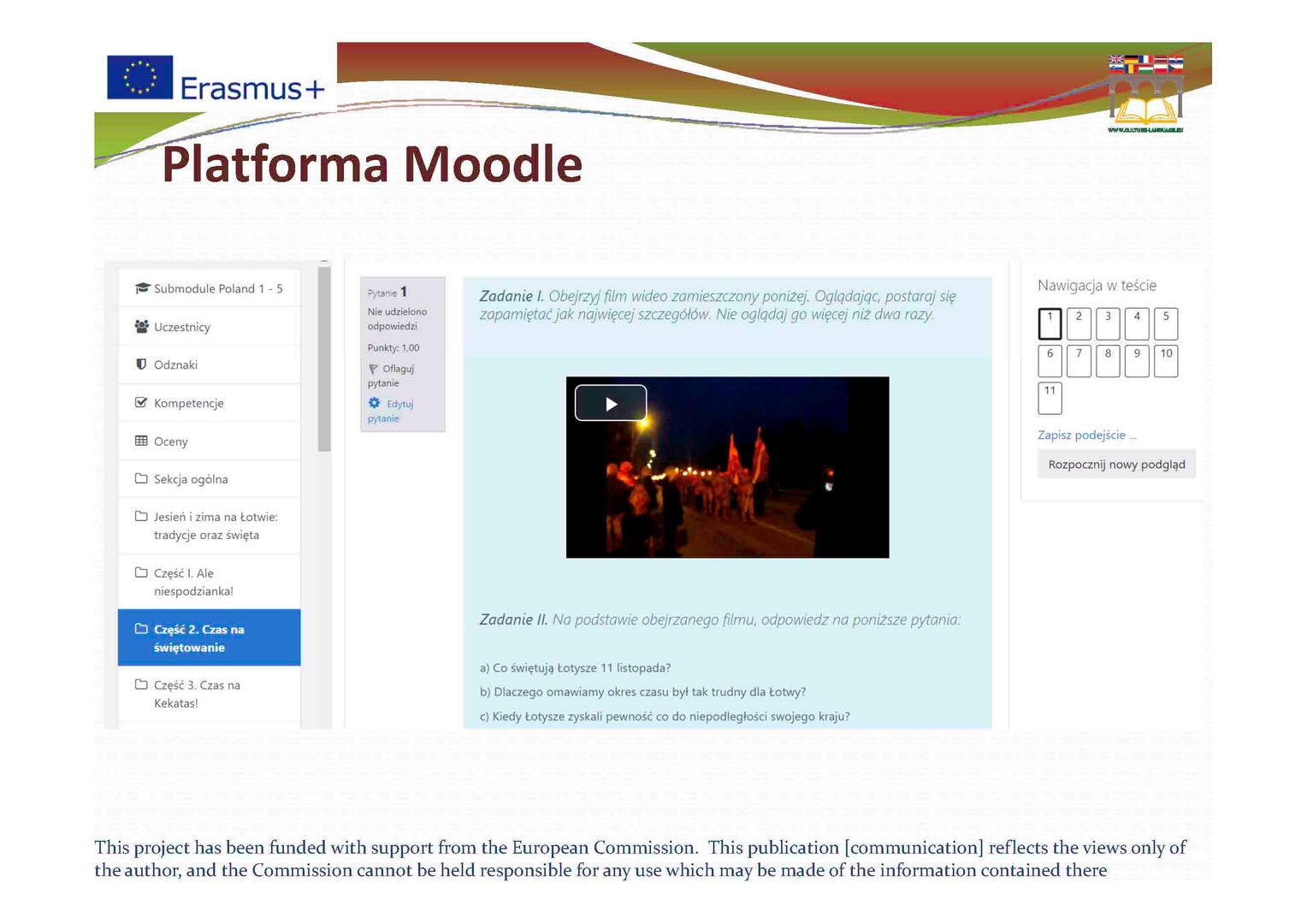Click question b) Dlaczego omawiamy okres czasu
This screenshot has height=924, width=1307.
click(x=642, y=691)
